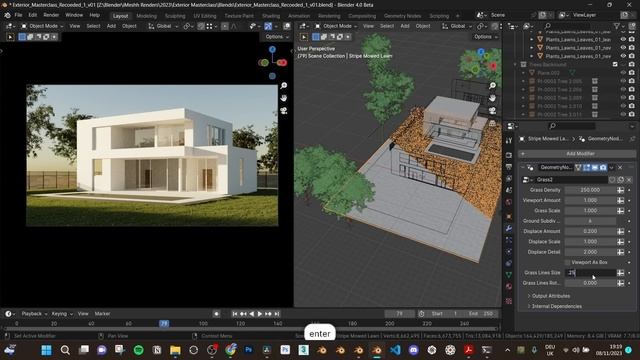The image size is (640, 360).
Task: Open Visual Studio Code from taskbar
Action: [x=395, y=350]
